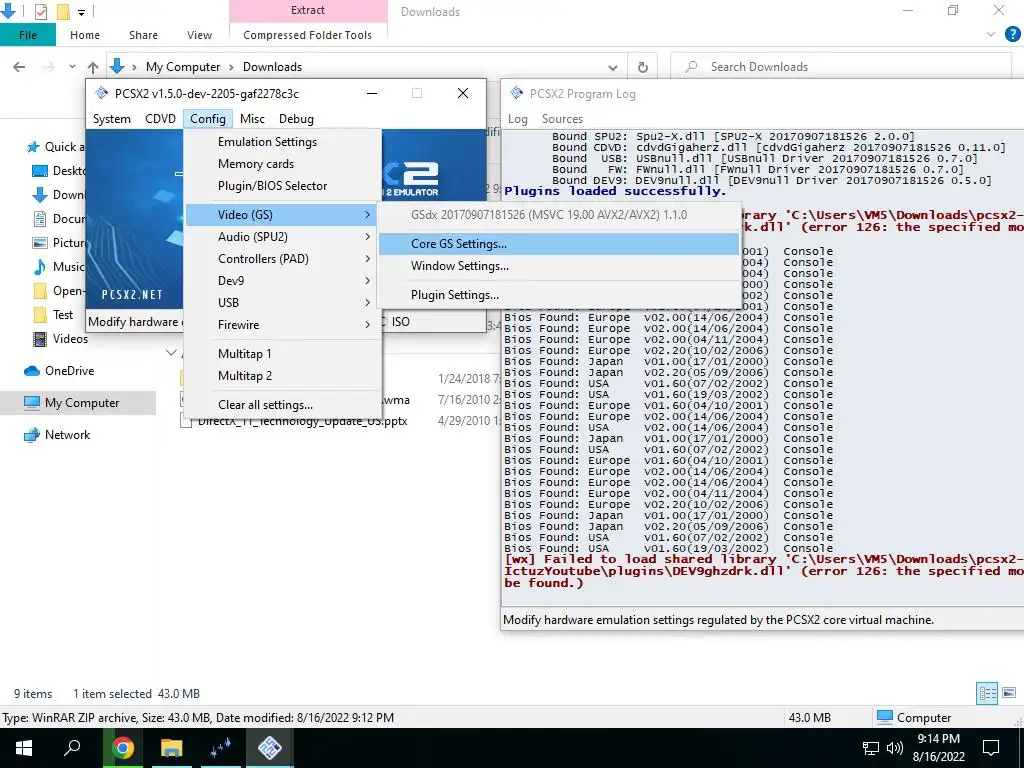Viewport: 1024px width, 768px height.
Task: Open recent locations dropdown arrow
Action: (x=72, y=67)
